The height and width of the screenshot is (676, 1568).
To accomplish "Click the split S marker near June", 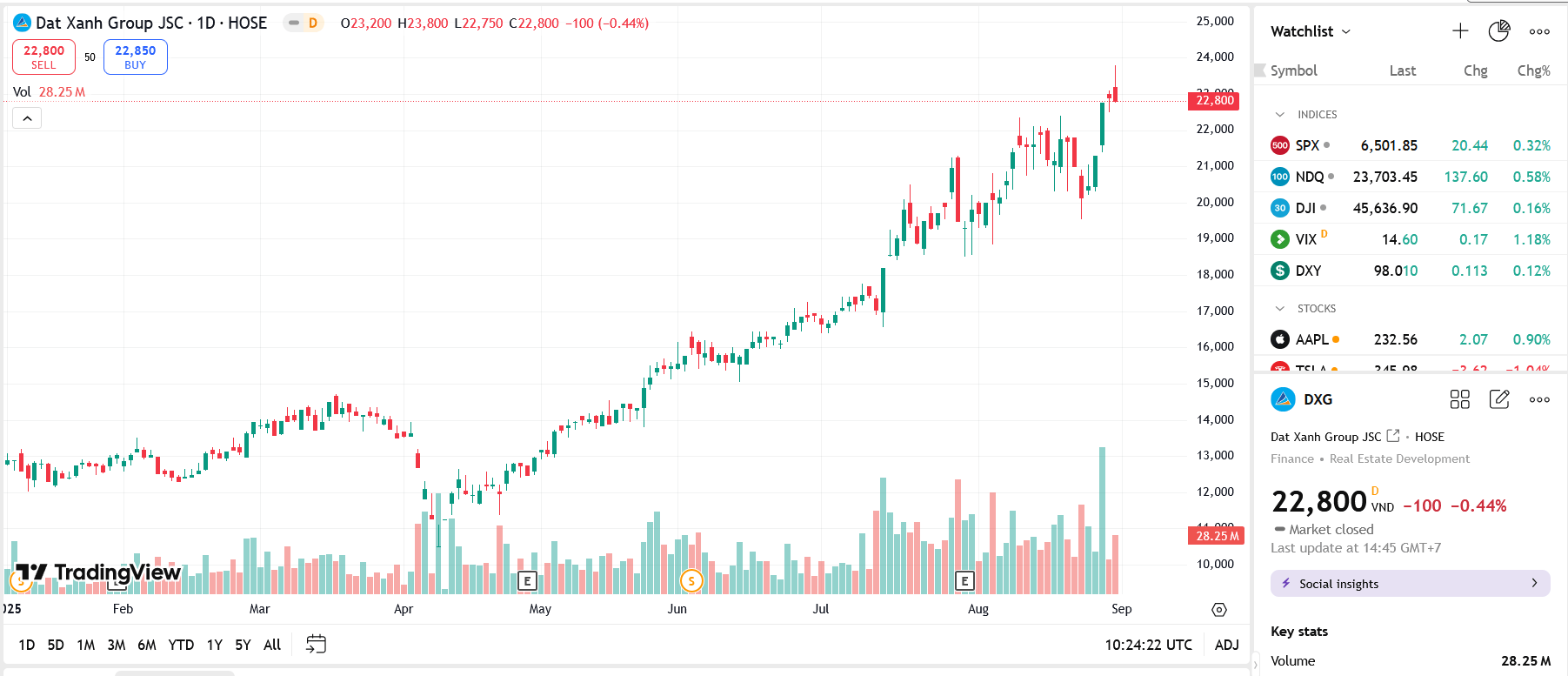I will 691,580.
